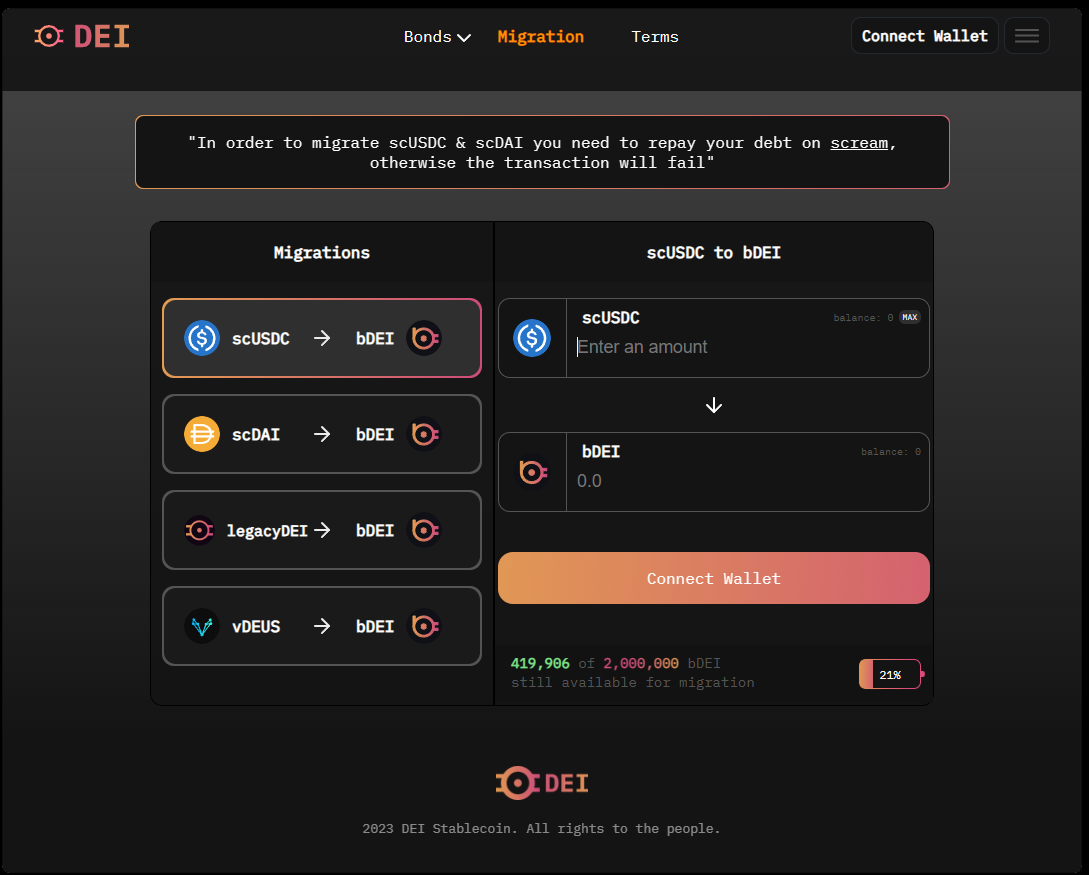Click the legacyDEI icon in the migrations list

pos(199,530)
